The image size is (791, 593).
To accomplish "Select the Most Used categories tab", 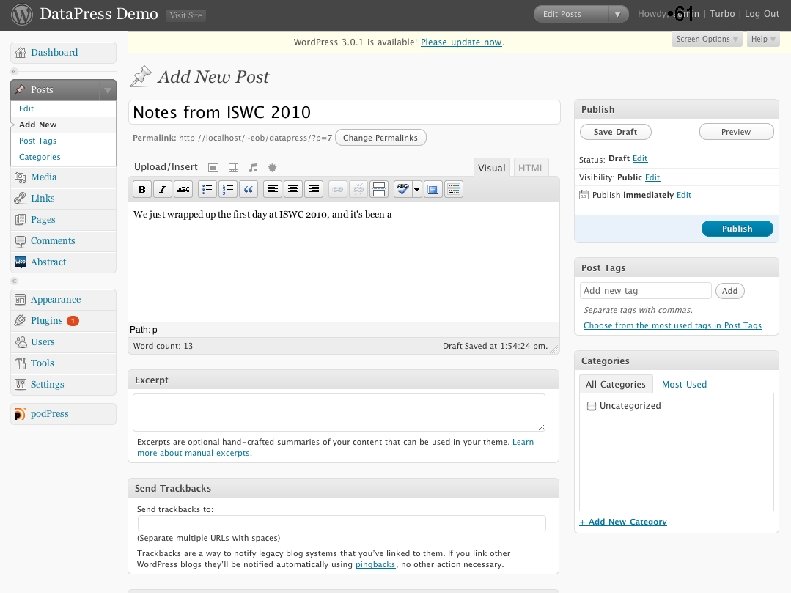I will (x=684, y=385).
